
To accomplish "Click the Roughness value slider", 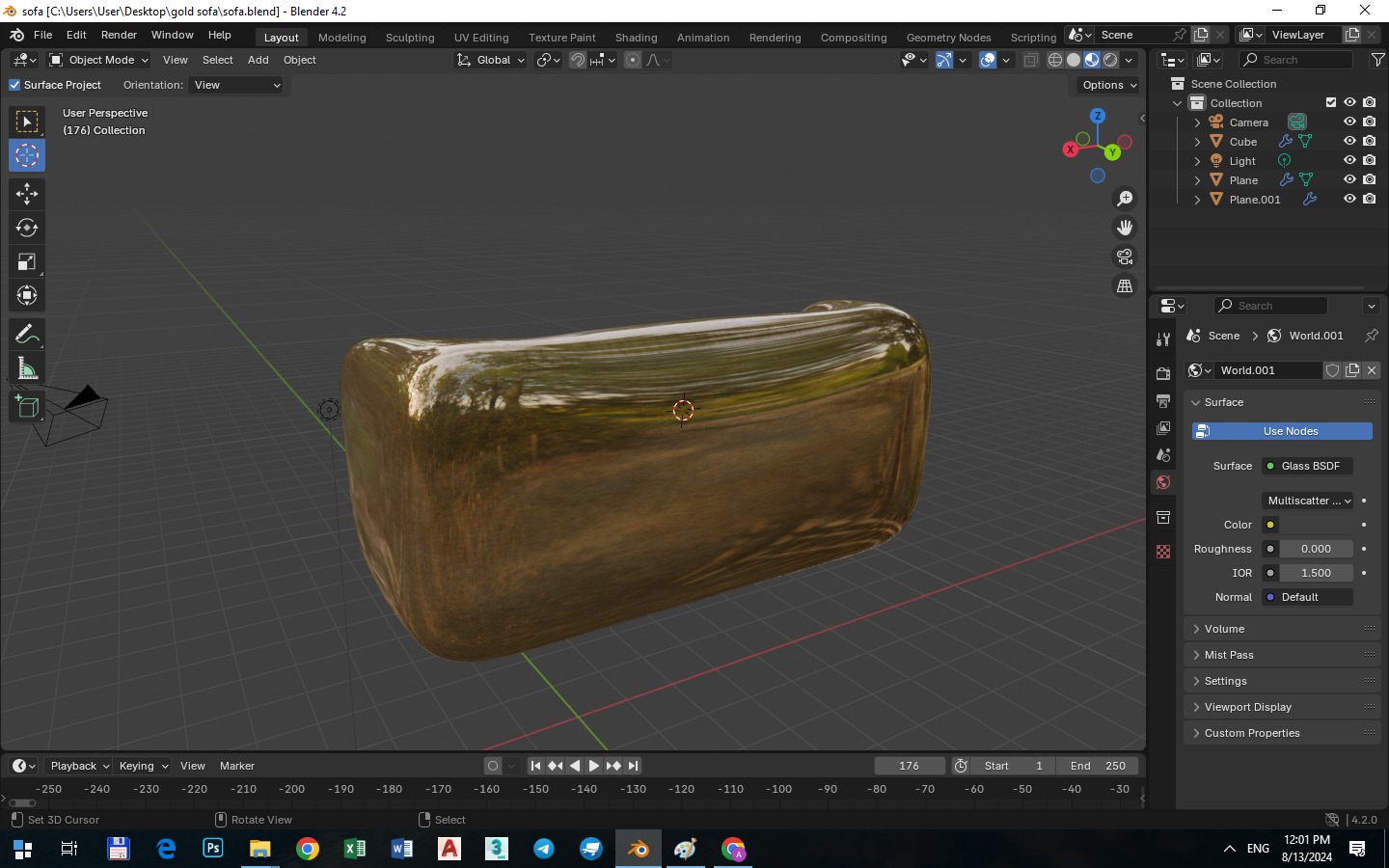I will pyautogui.click(x=1317, y=549).
